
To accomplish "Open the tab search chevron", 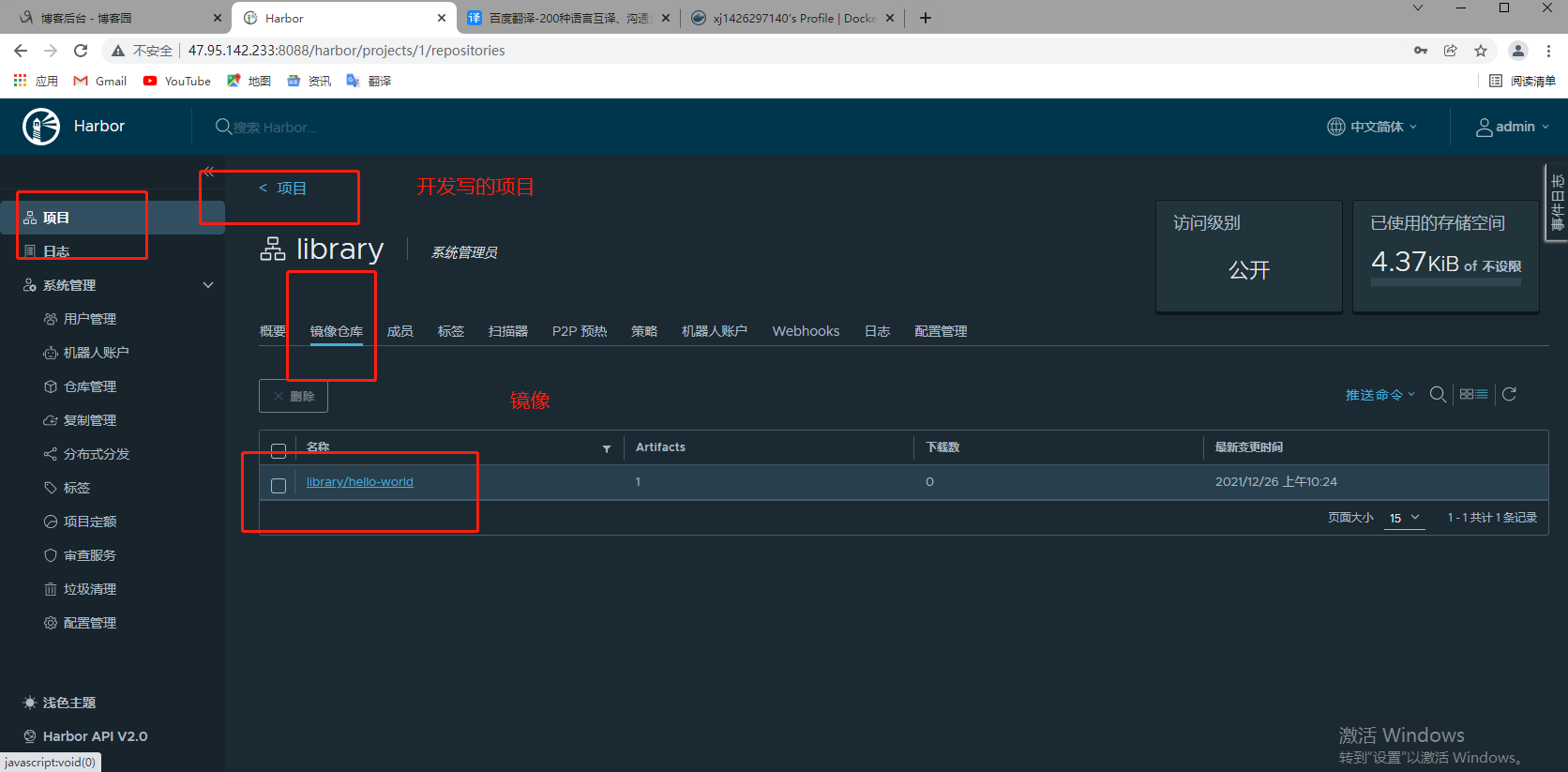I will point(1418,8).
